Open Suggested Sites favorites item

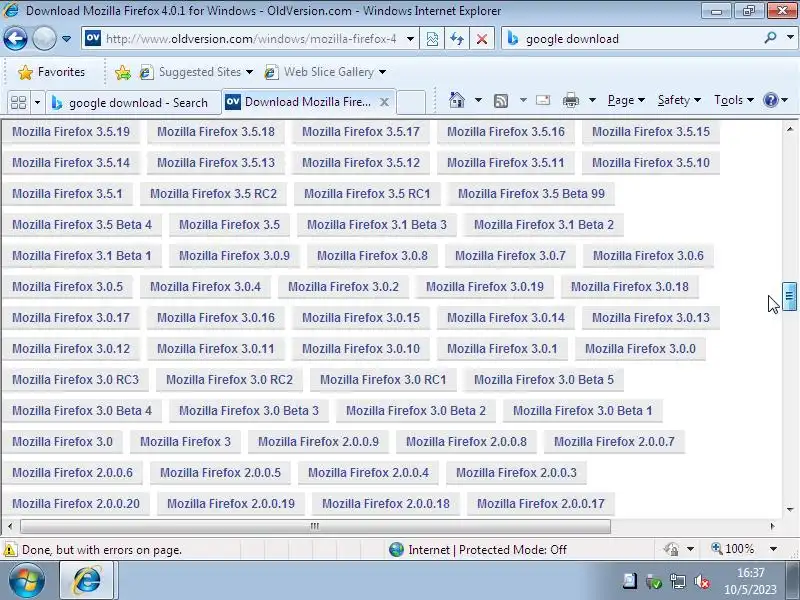(196, 72)
